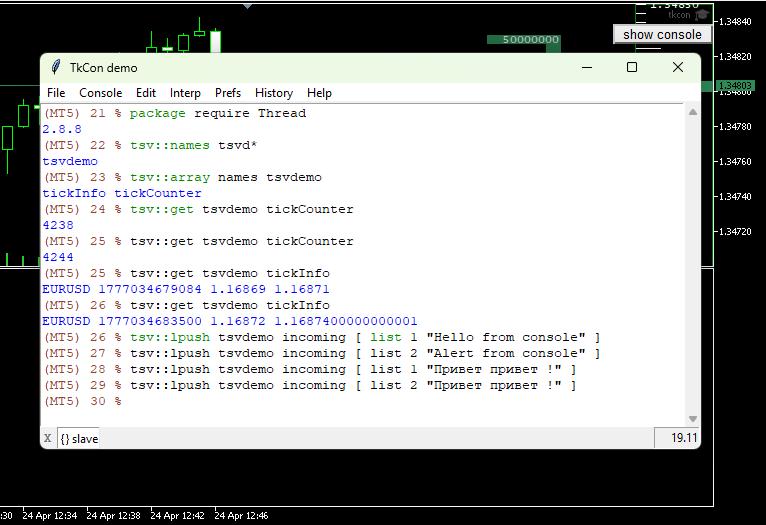Click the tkcon graduation cap icon on chart
This screenshot has height=525, width=766.
(702, 15)
